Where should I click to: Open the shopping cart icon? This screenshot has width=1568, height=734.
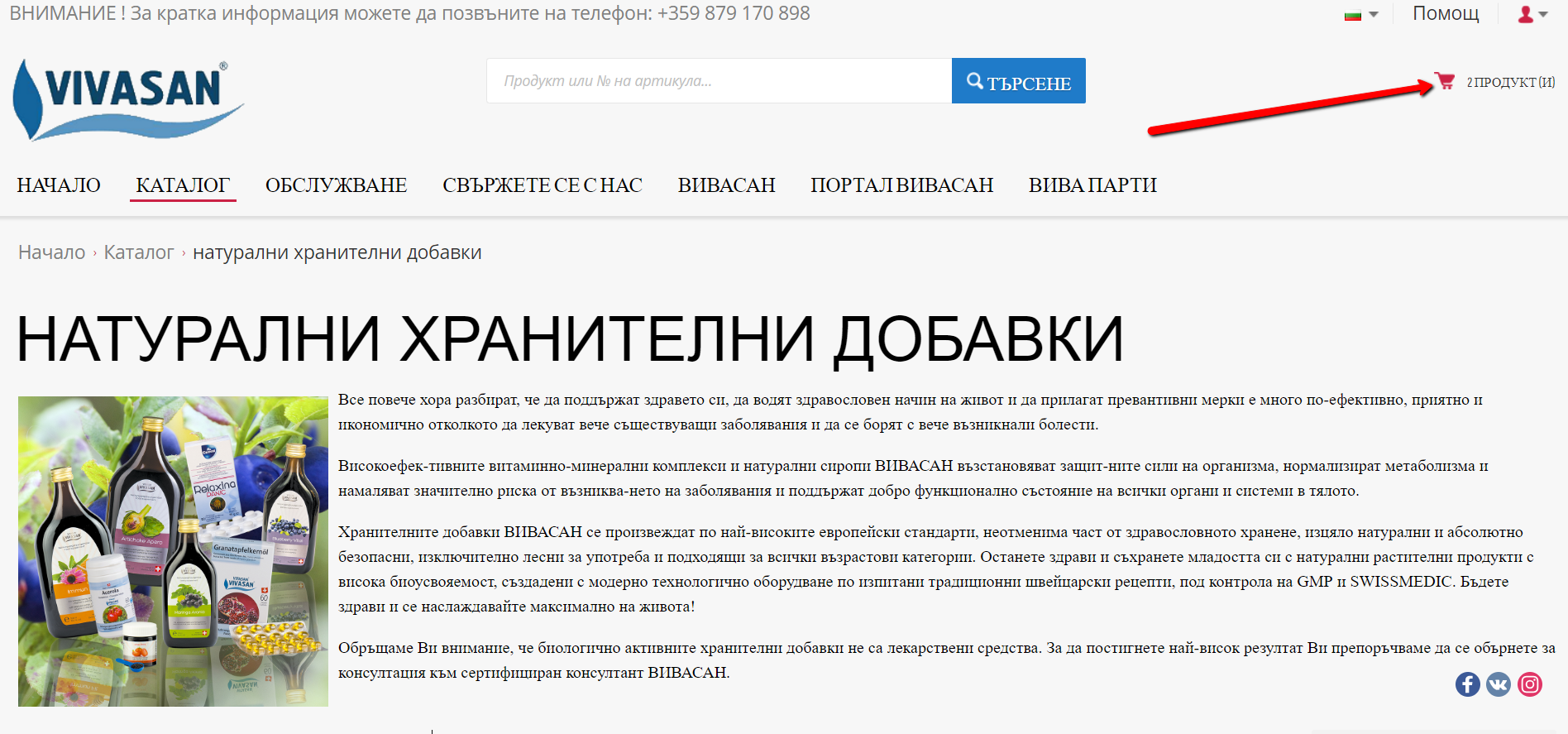[1445, 81]
